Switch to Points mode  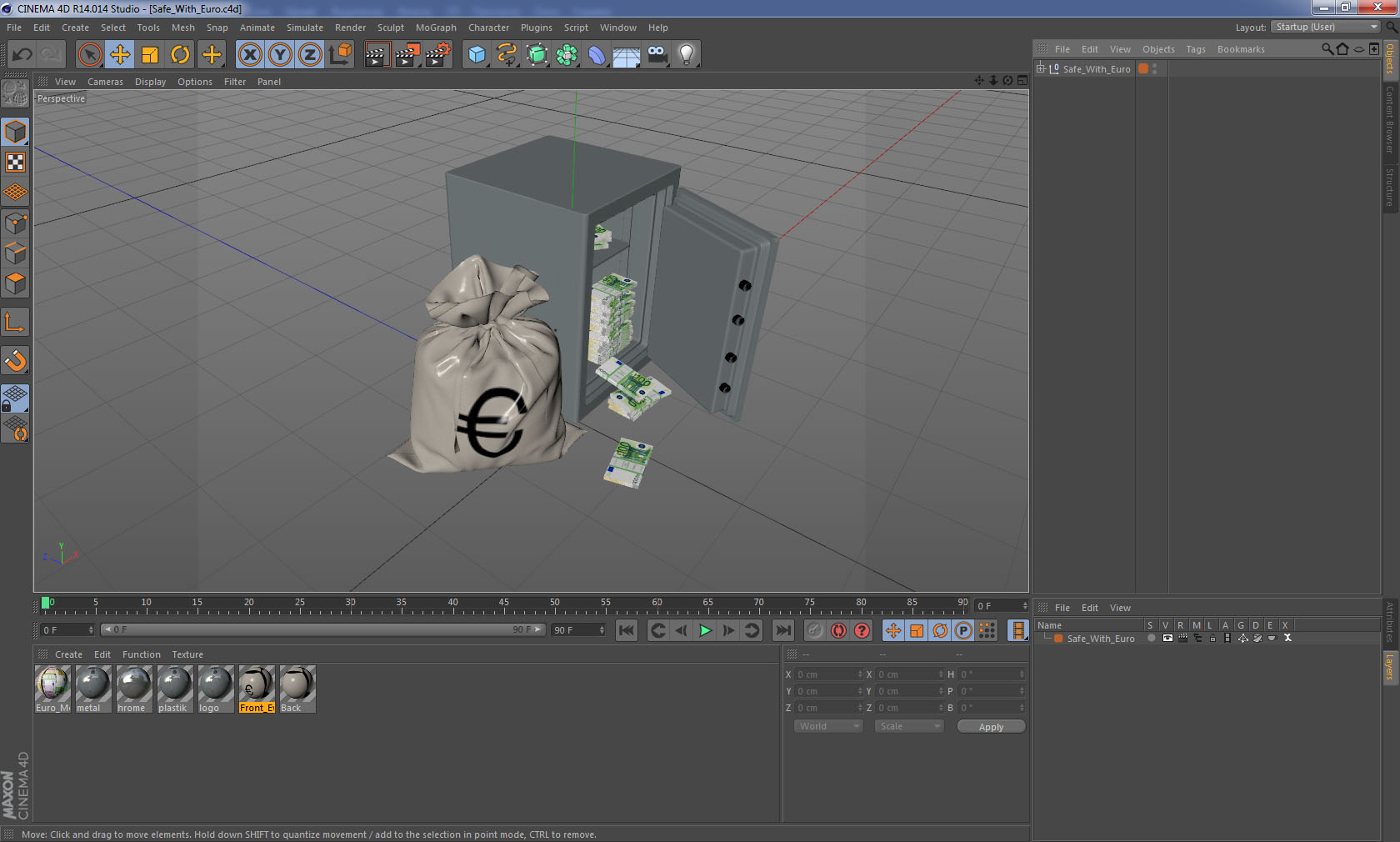click(15, 223)
